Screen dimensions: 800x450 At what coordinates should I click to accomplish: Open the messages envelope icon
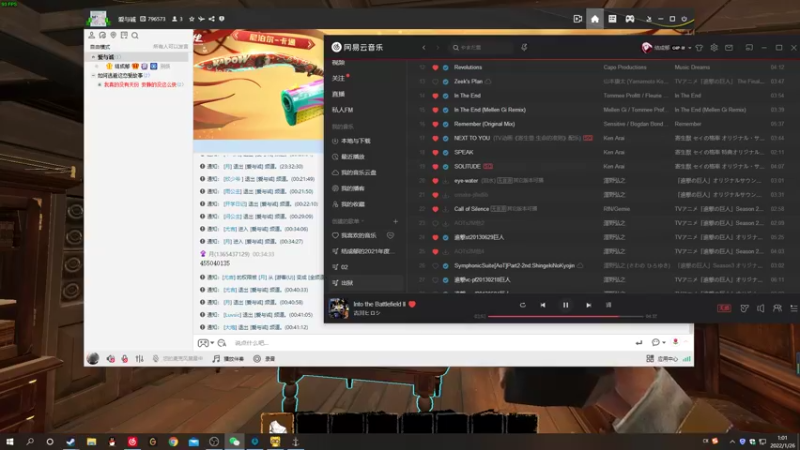(729, 47)
